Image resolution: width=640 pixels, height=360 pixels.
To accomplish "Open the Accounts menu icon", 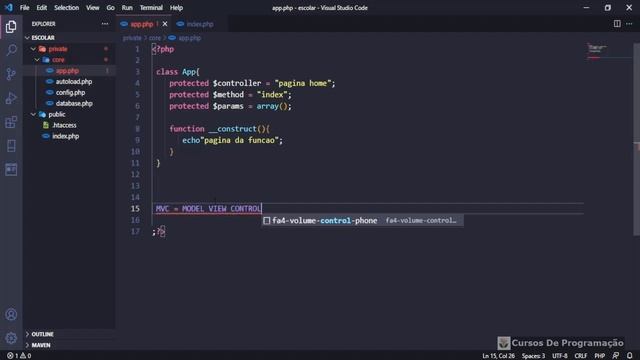I will coord(11,314).
